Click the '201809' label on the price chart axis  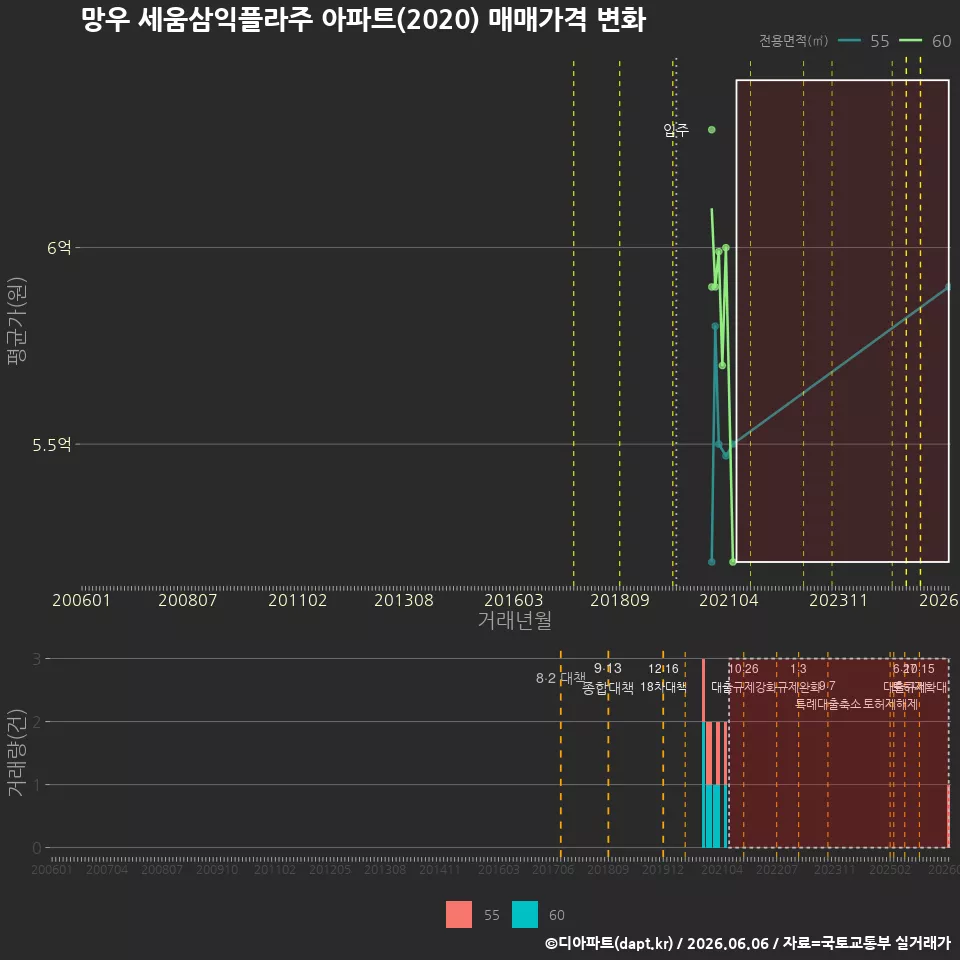[x=620, y=600]
